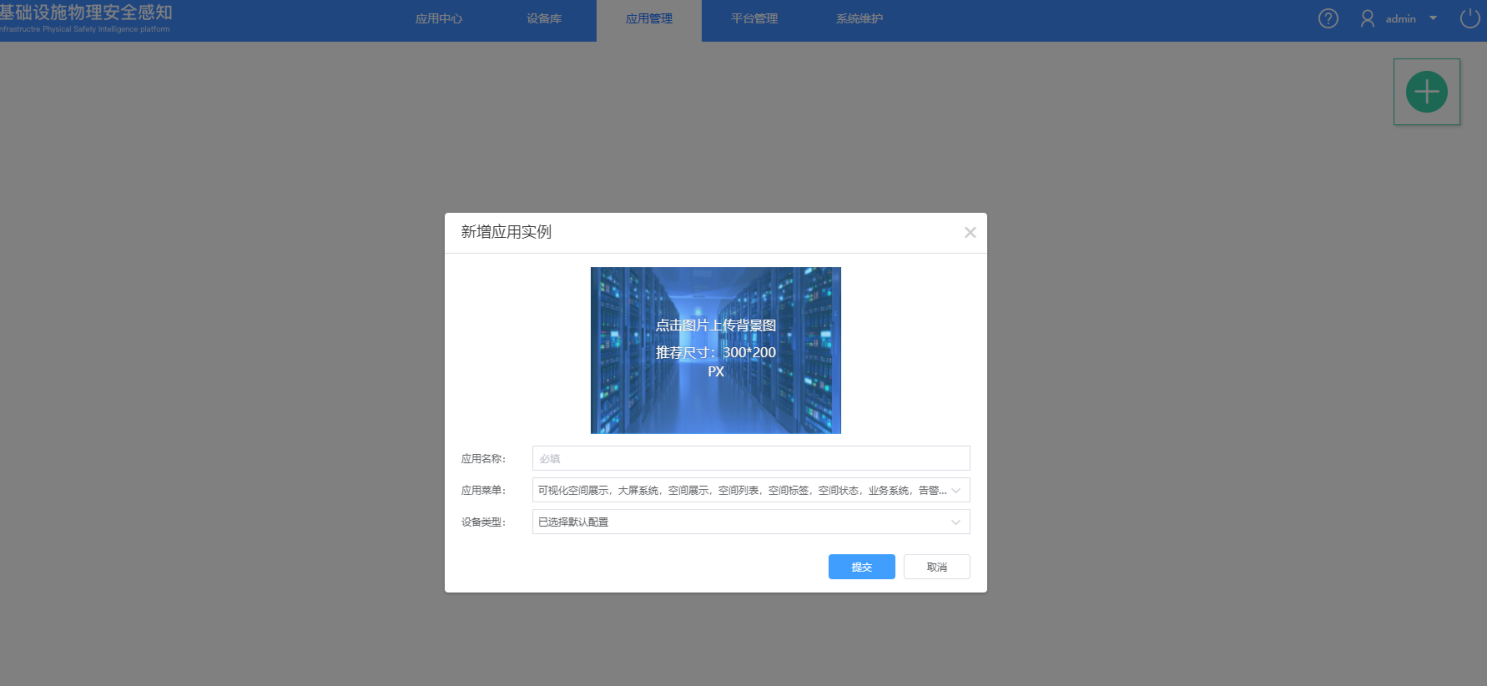Open the 系统维护 tab
1487x686 pixels.
(859, 19)
